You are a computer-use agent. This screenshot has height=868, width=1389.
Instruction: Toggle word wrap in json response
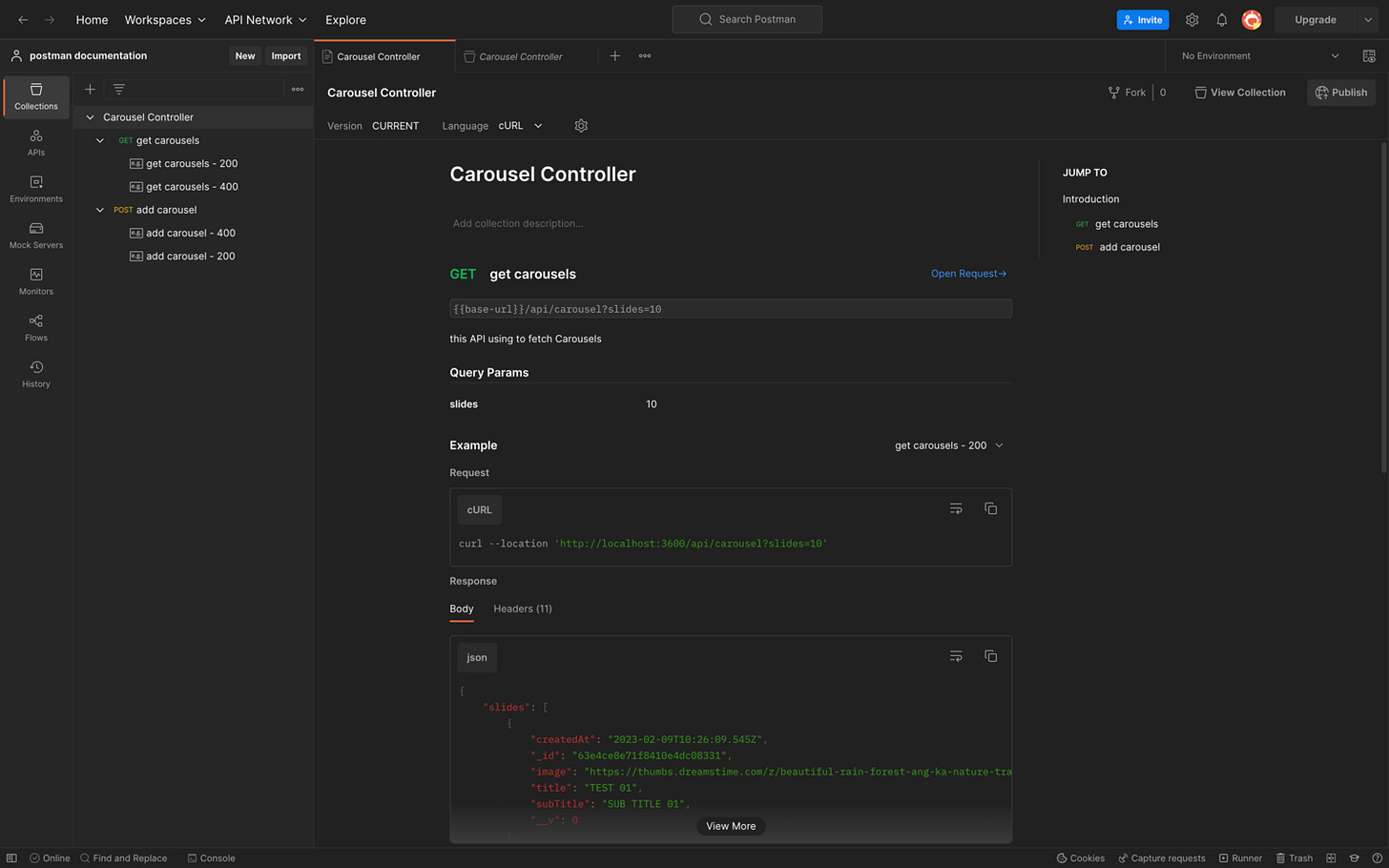point(956,655)
